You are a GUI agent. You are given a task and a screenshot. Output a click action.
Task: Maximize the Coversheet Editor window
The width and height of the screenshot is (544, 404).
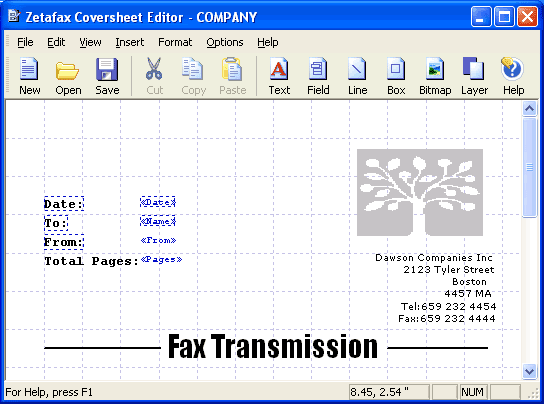(x=504, y=16)
